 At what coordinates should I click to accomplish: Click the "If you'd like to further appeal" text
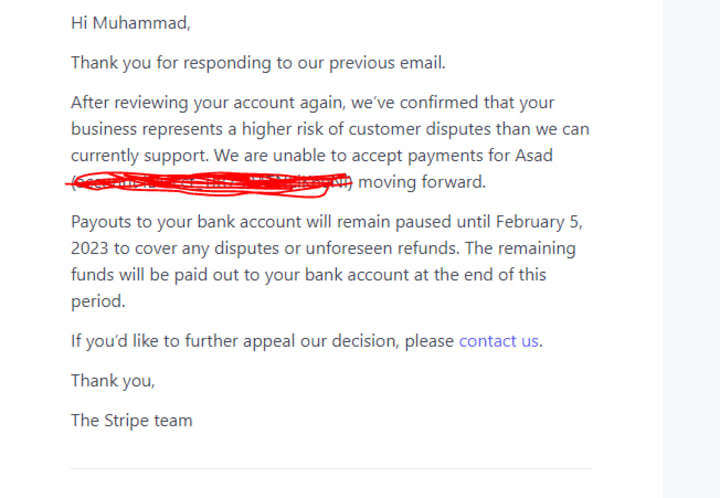262,341
